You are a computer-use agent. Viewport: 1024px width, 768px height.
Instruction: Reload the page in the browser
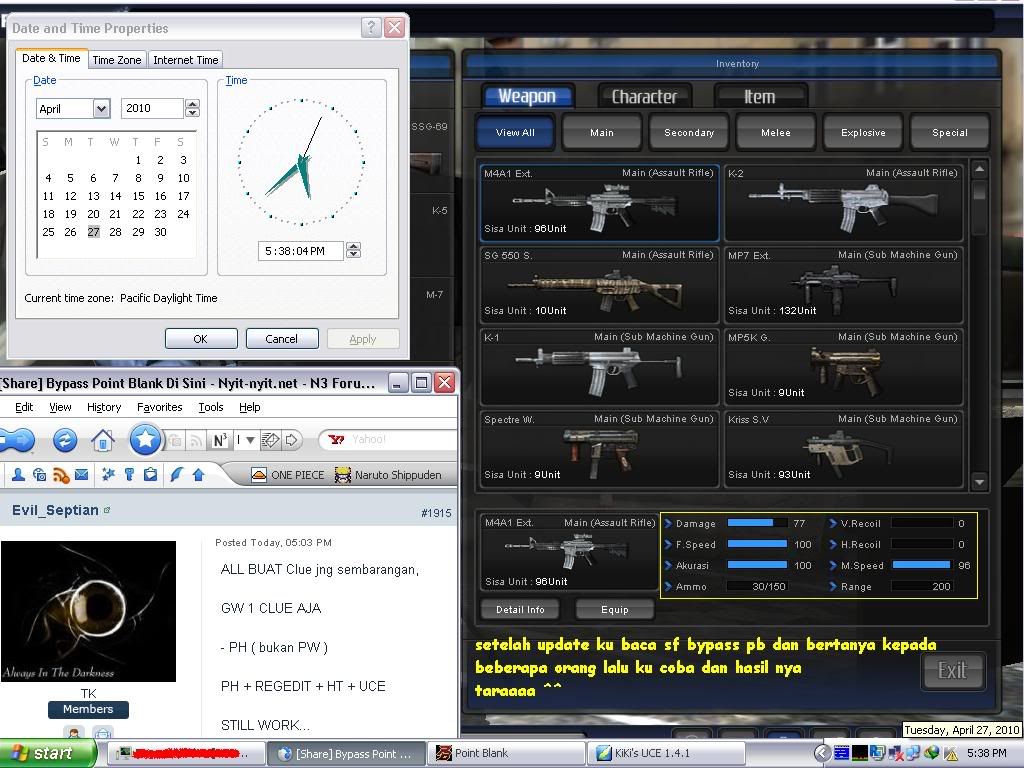click(x=65, y=440)
